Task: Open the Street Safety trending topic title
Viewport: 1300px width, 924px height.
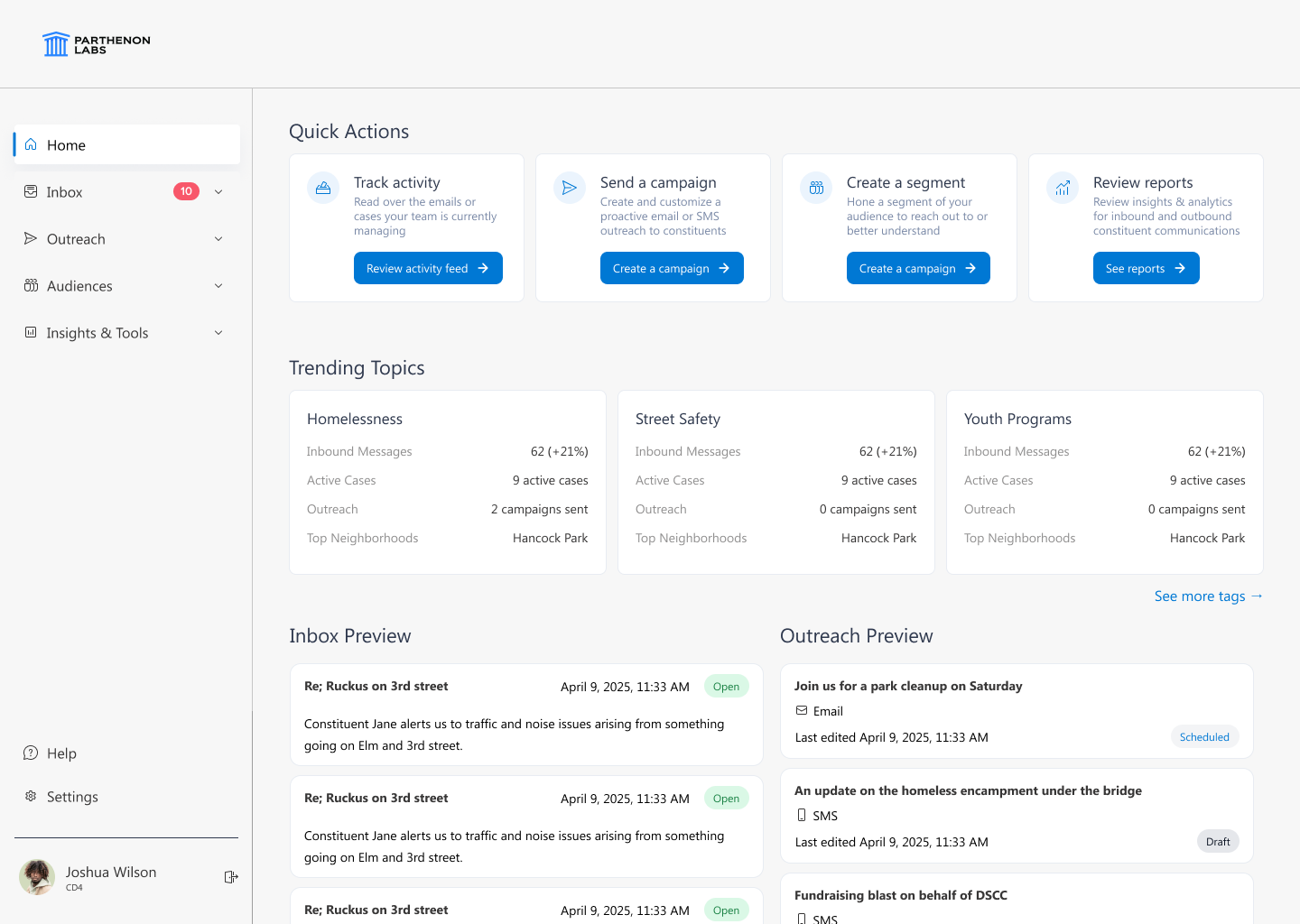Action: point(678,419)
